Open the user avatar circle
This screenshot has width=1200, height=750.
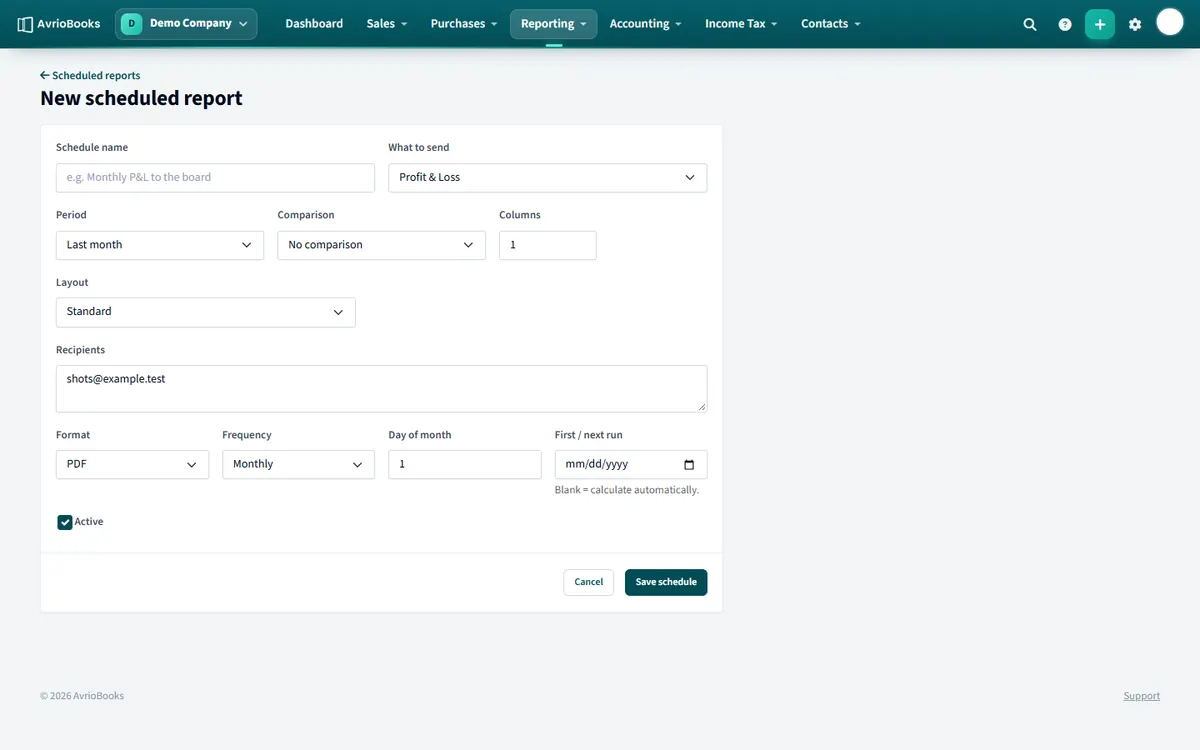point(1170,22)
